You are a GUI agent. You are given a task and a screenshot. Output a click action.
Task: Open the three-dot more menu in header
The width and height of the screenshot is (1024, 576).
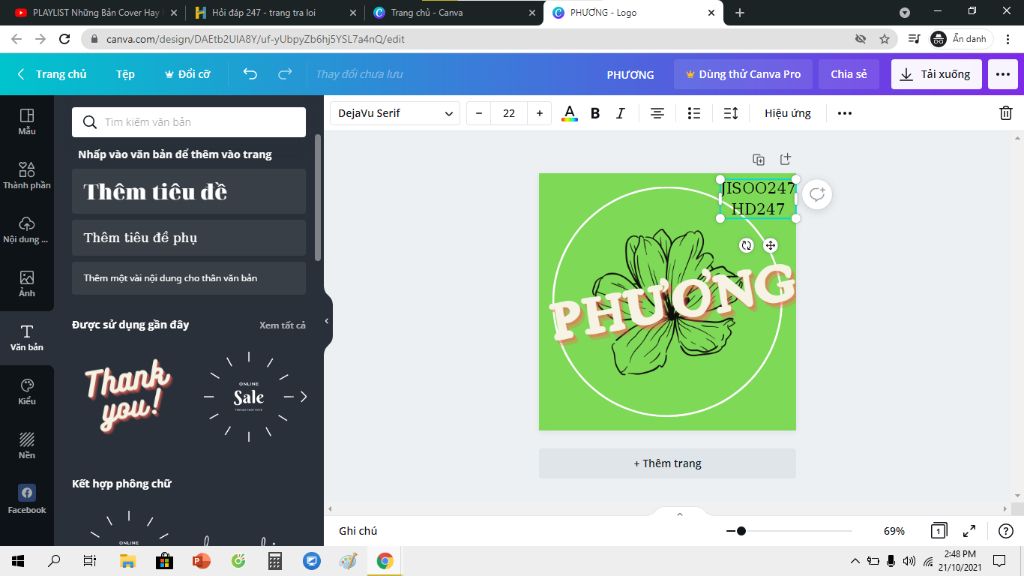pyautogui.click(x=1002, y=74)
